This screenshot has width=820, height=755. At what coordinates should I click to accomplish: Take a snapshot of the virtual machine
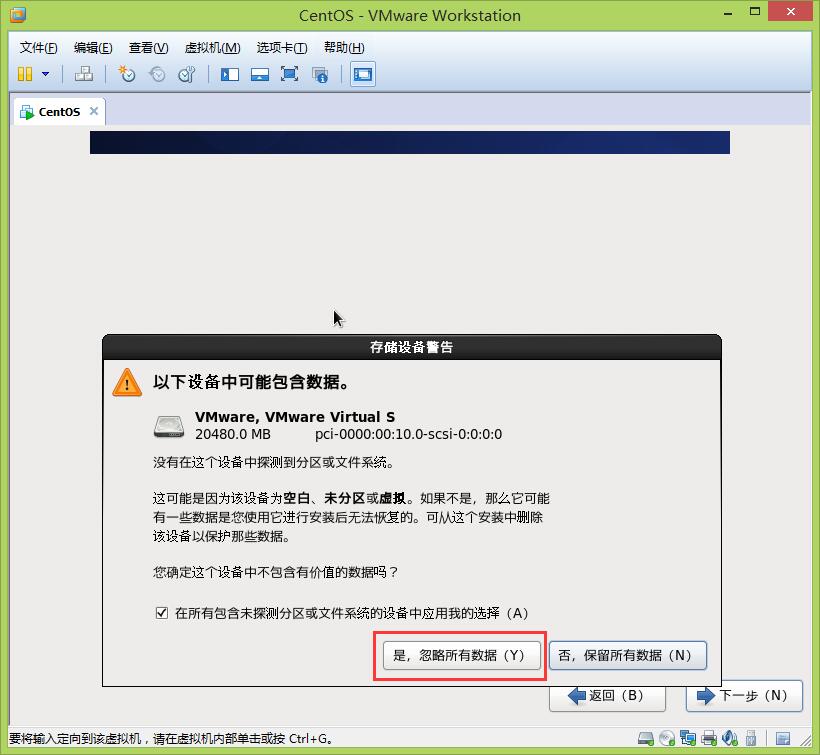click(x=127, y=73)
